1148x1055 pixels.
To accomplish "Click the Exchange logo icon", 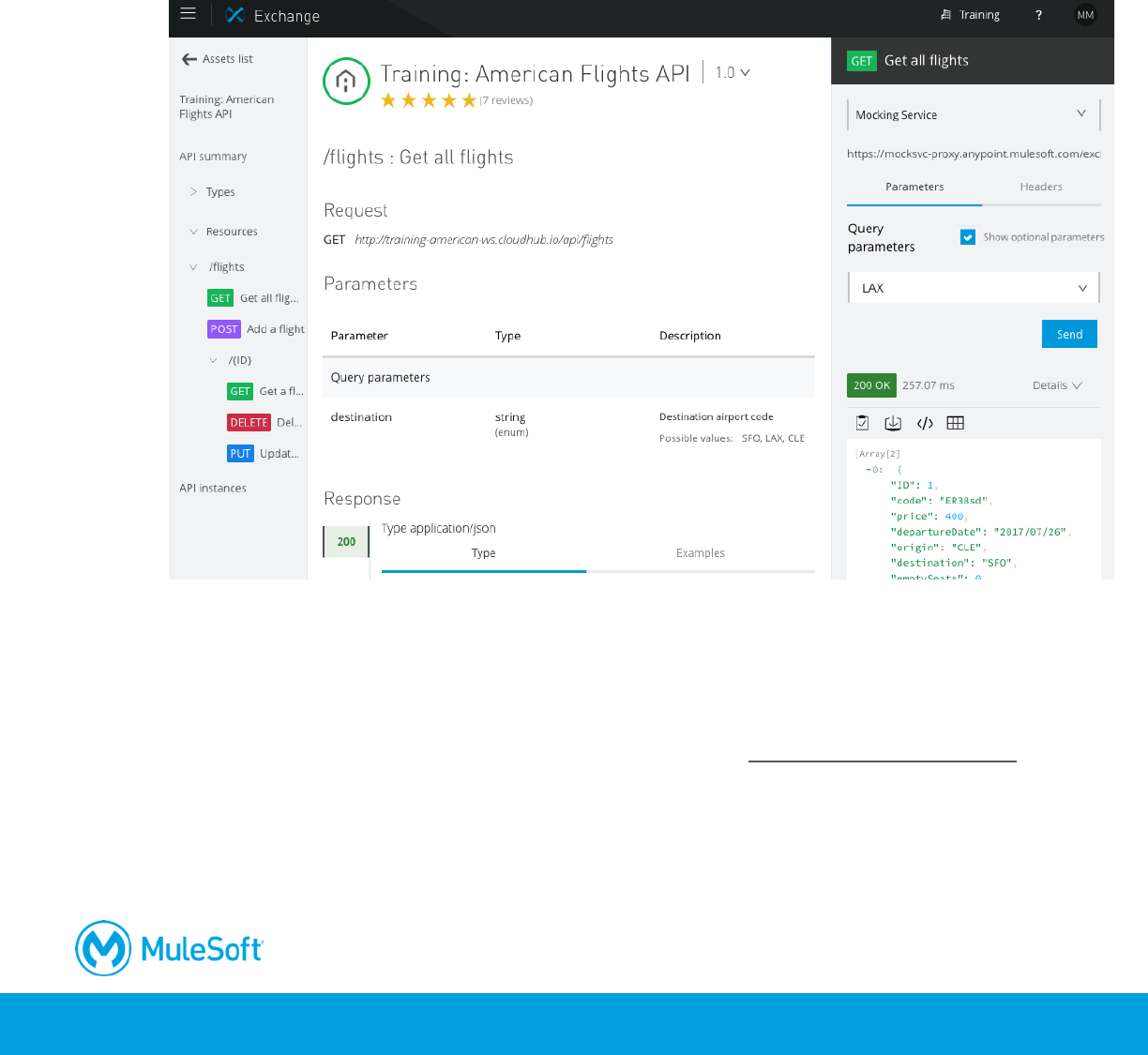I will pos(235,15).
